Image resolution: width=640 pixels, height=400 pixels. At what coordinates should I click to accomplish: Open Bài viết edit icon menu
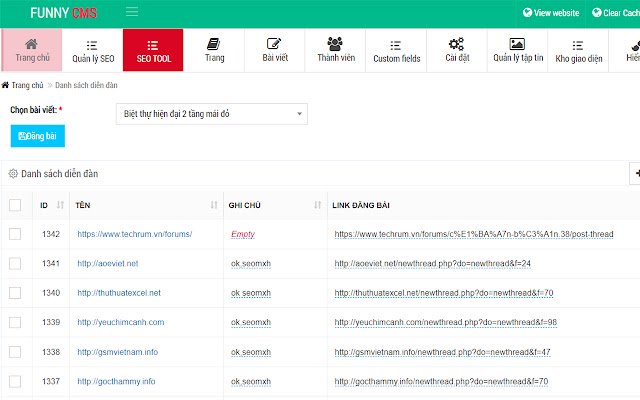click(x=275, y=50)
